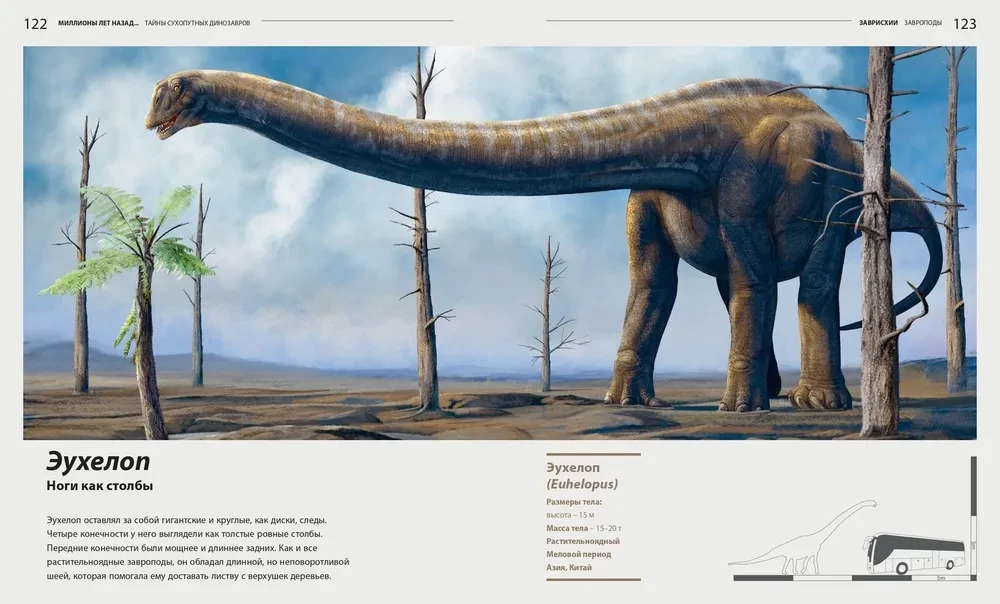Click the header word 'ЗАВРИСХИИ'
This screenshot has height=604, width=1000.
point(878,23)
